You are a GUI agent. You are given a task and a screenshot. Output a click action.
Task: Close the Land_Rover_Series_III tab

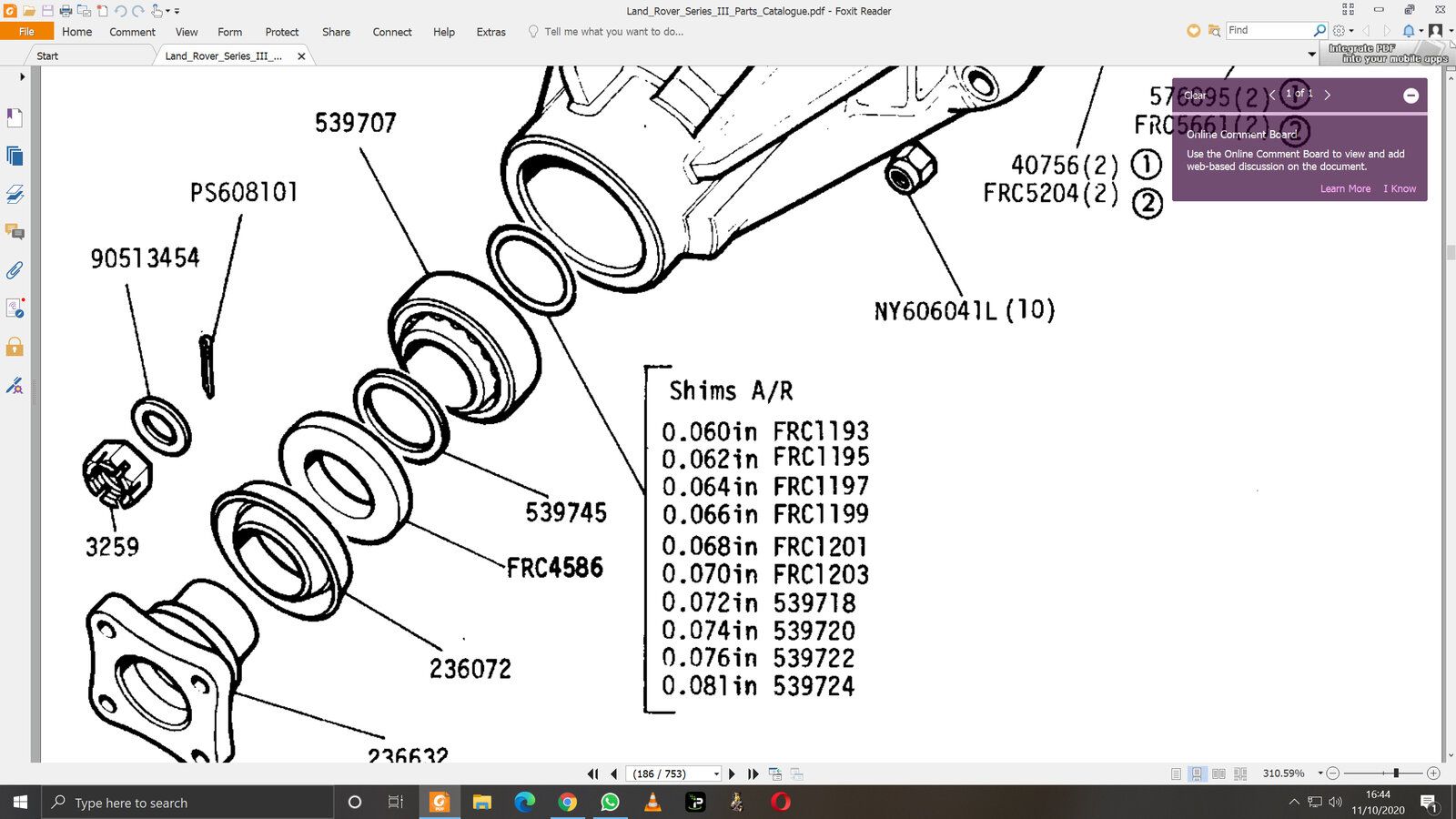click(x=301, y=56)
